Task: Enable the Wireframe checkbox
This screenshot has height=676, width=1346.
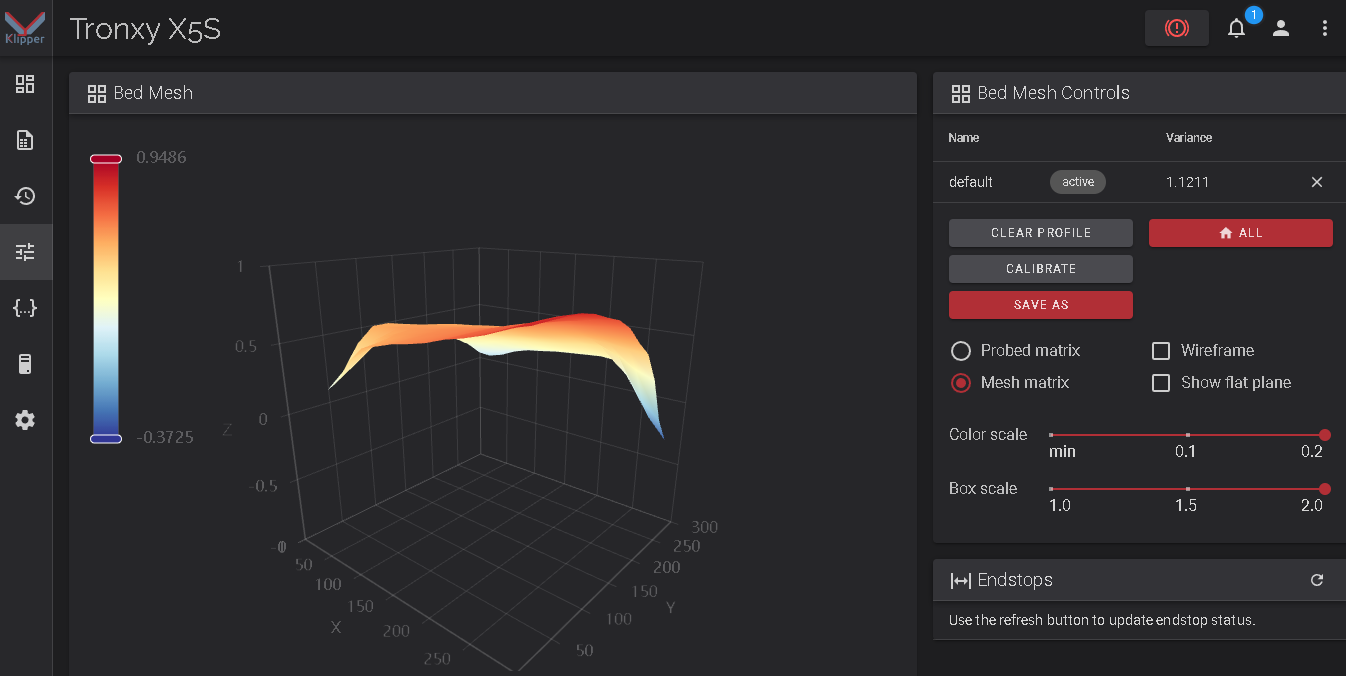Action: pos(1161,351)
